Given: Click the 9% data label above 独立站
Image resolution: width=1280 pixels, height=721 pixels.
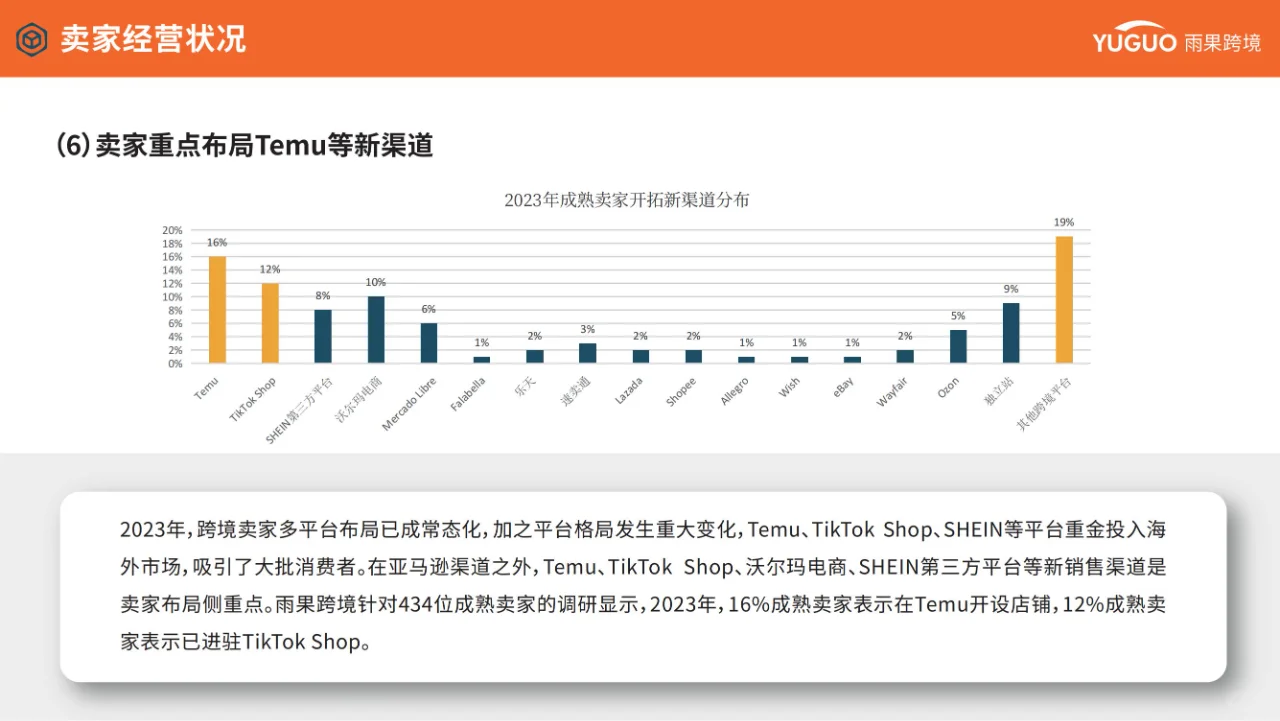Looking at the screenshot, I should 1012,289.
